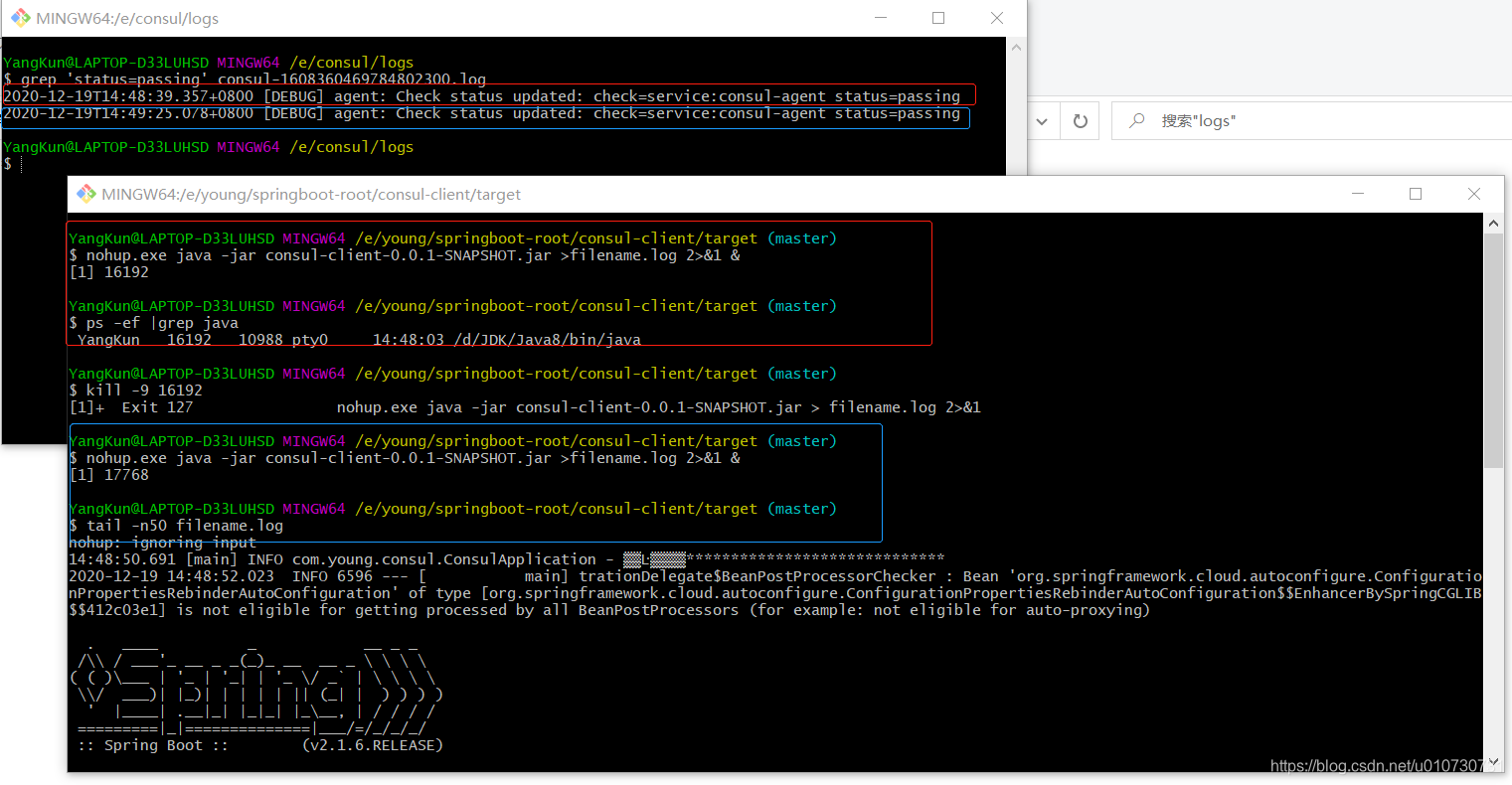Click the vertical scrollbar thumb in the consul-client terminal

point(1493,351)
